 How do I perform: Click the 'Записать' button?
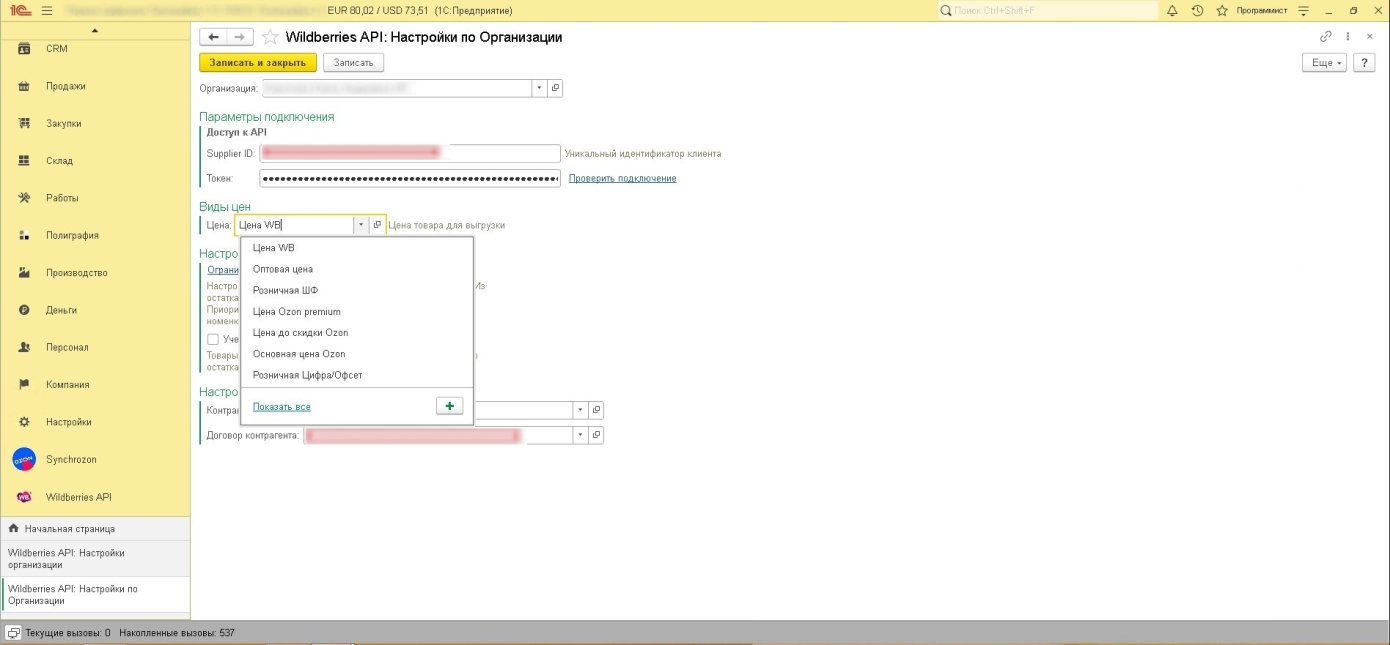[x=353, y=63]
